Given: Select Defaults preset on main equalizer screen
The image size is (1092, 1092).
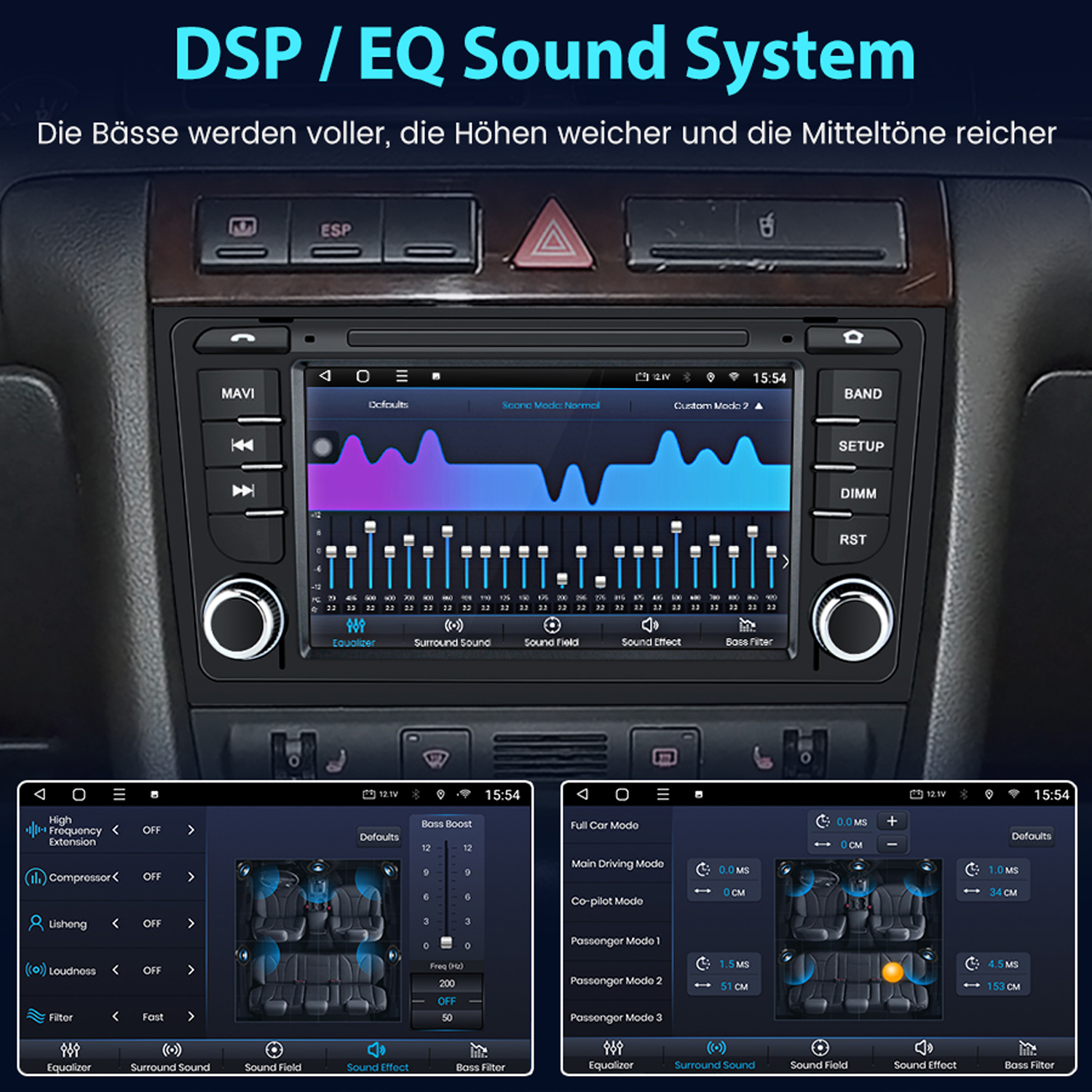Looking at the screenshot, I should [x=389, y=405].
